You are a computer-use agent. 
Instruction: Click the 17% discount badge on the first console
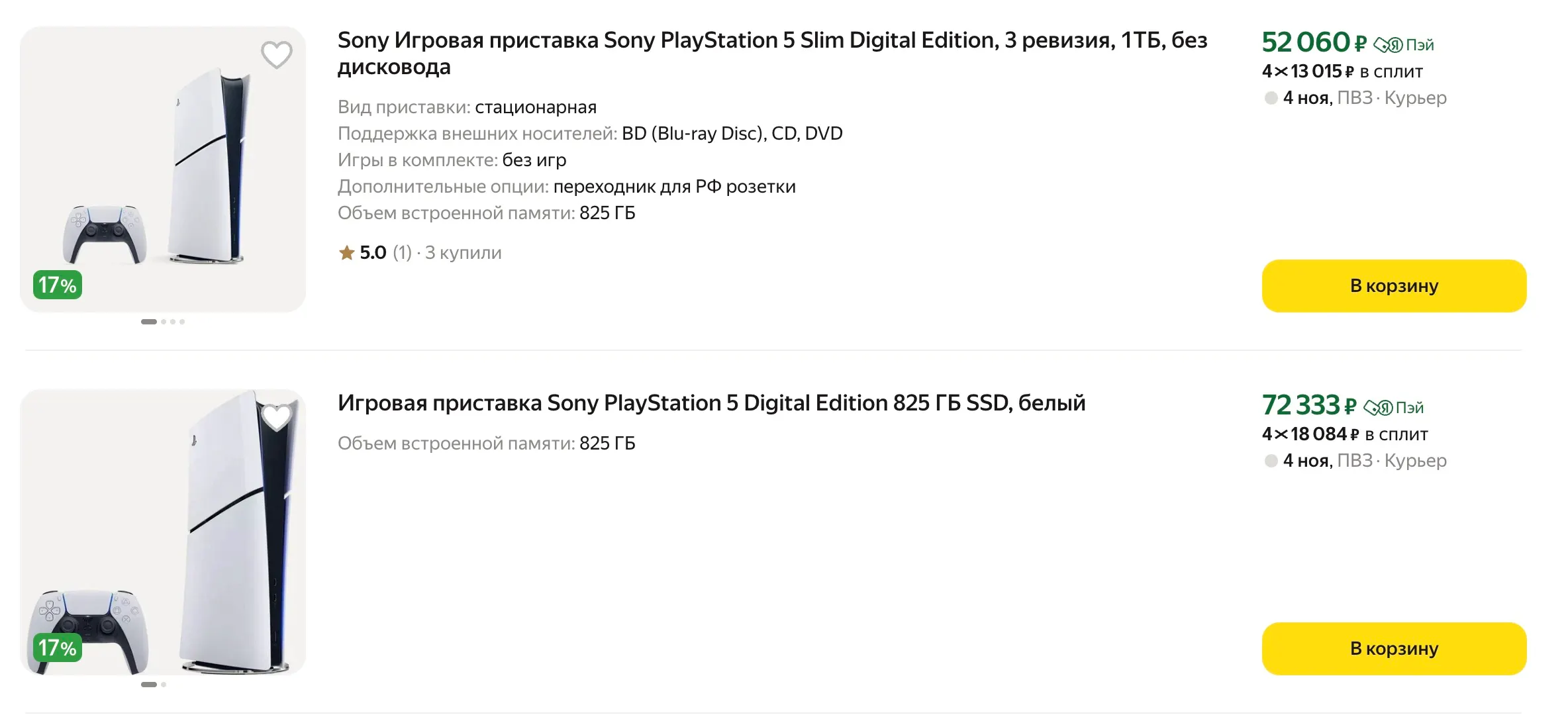[58, 285]
